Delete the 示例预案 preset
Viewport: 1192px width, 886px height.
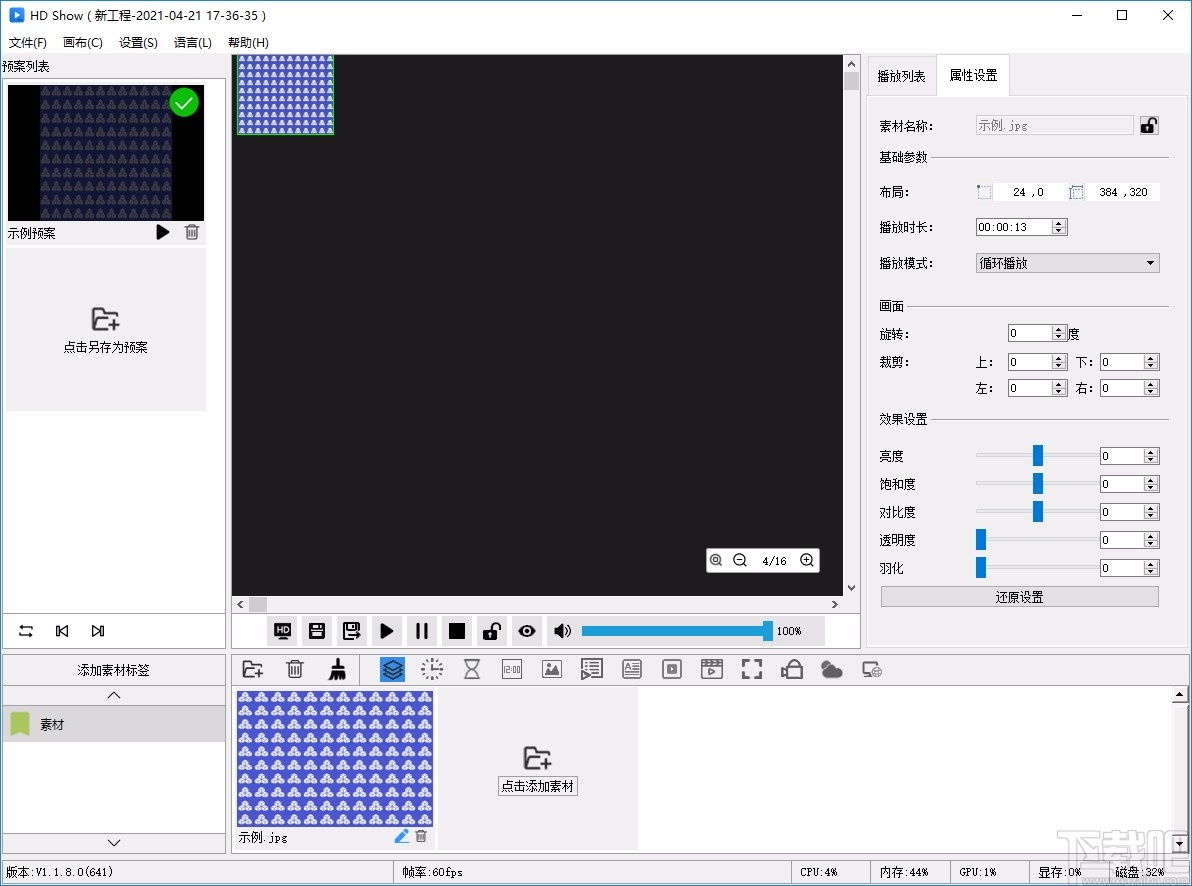[x=192, y=232]
